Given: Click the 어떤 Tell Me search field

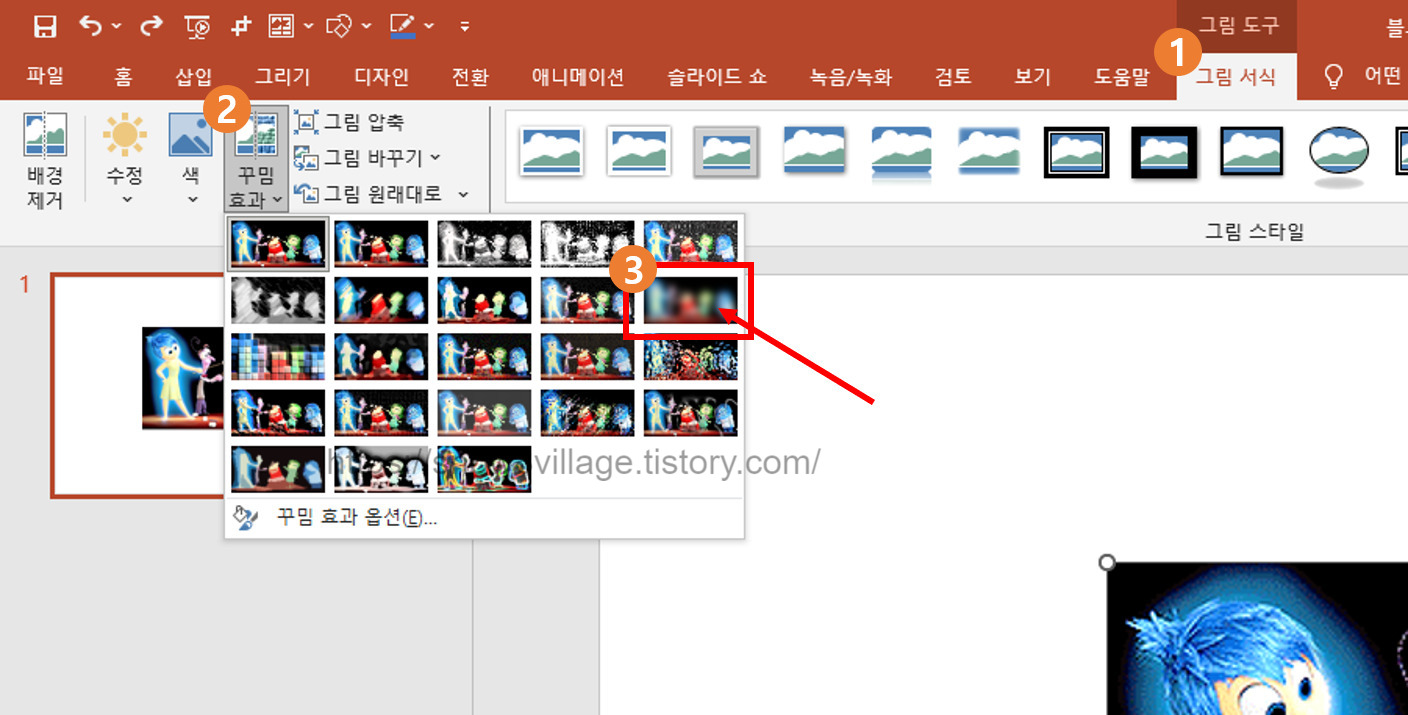Looking at the screenshot, I should 1383,76.
